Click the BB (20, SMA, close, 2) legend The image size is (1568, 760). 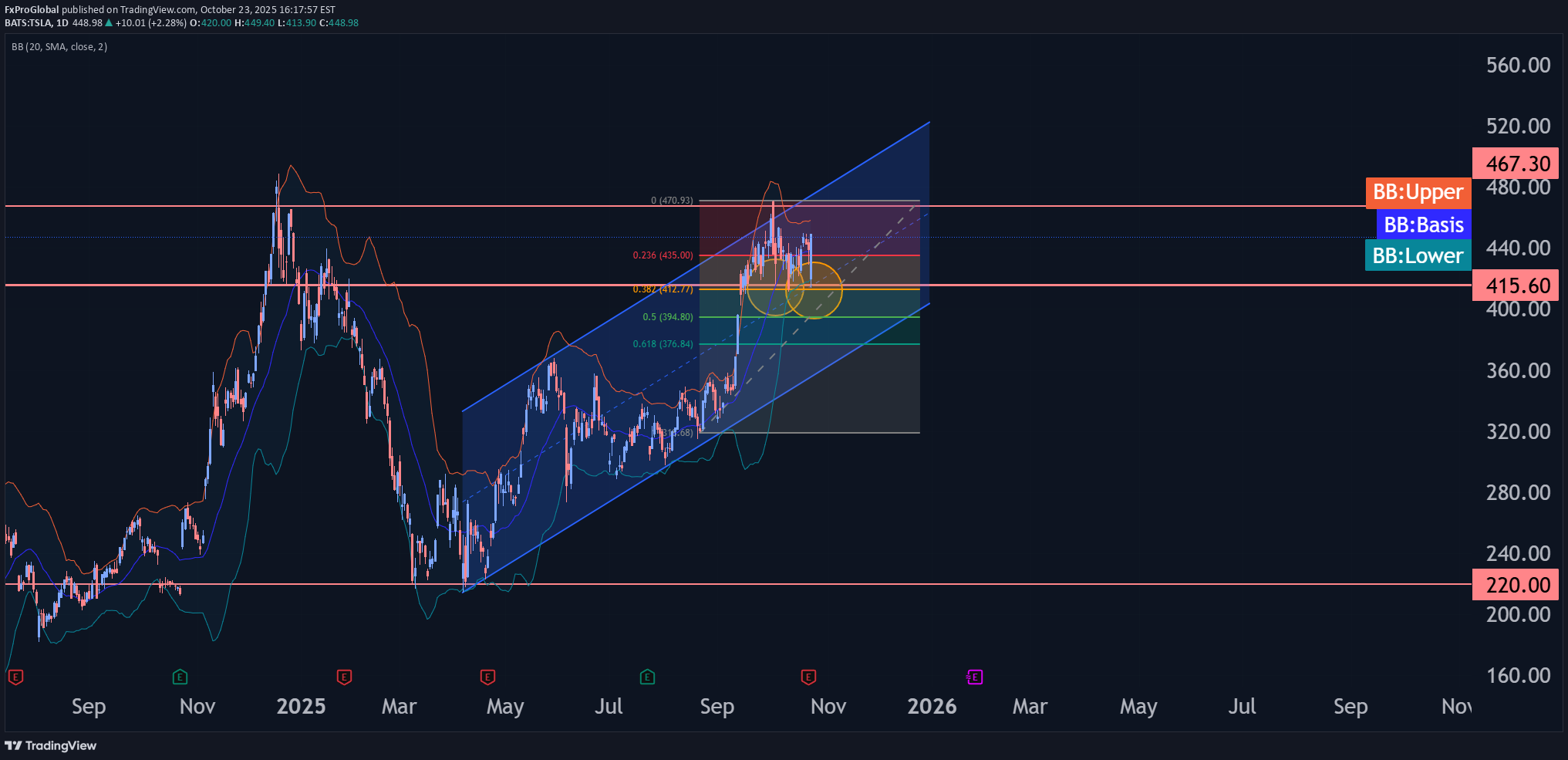tap(59, 47)
